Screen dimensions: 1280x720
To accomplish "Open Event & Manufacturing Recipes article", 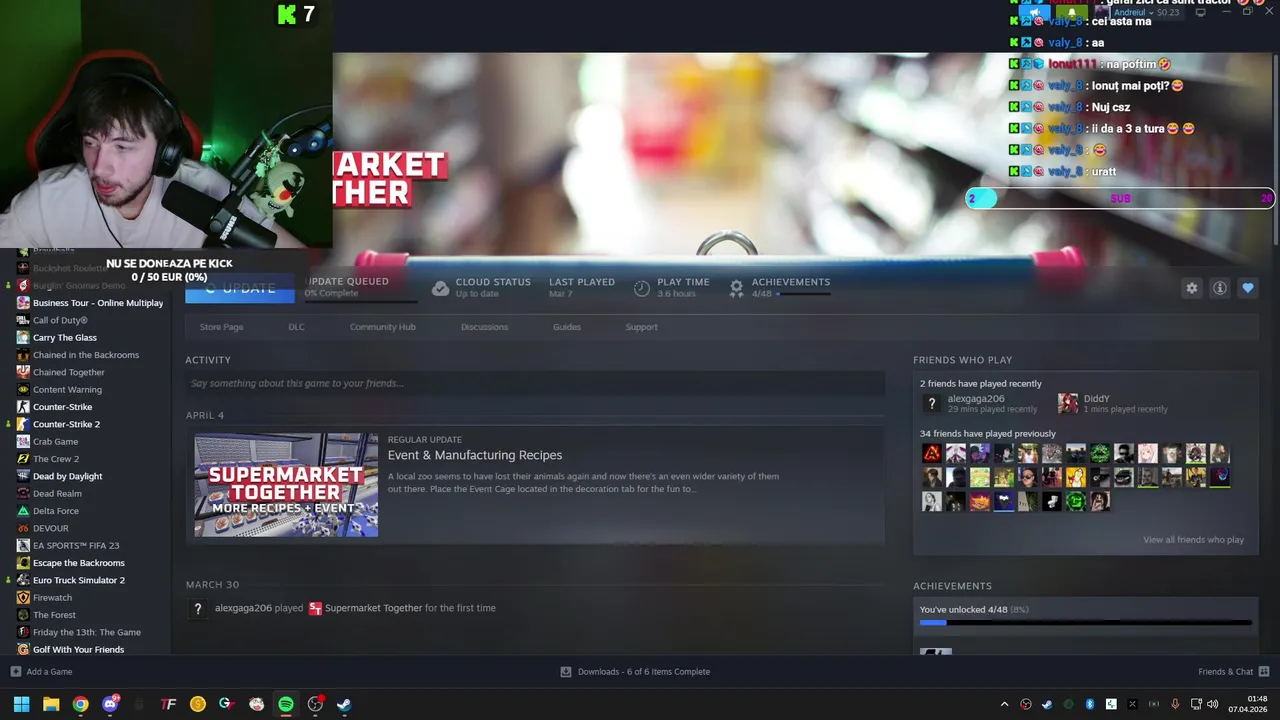I will coord(475,455).
